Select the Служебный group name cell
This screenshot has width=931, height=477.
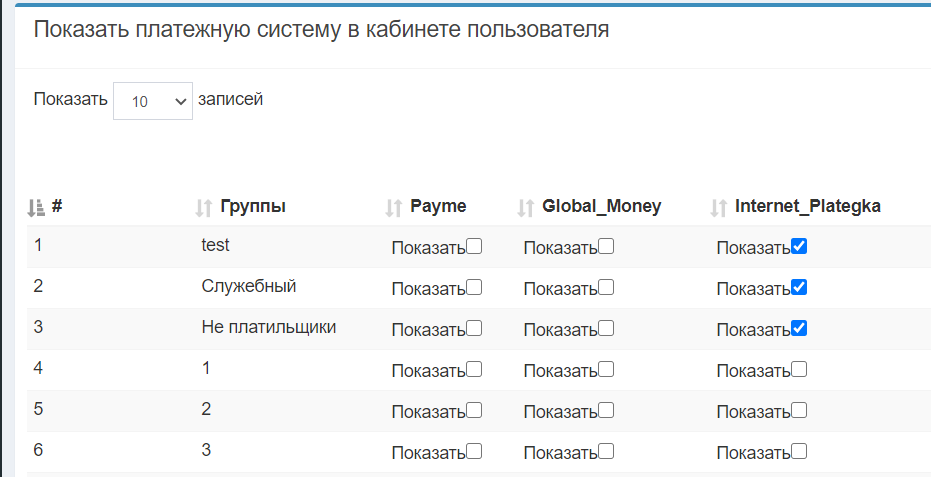coord(248,286)
